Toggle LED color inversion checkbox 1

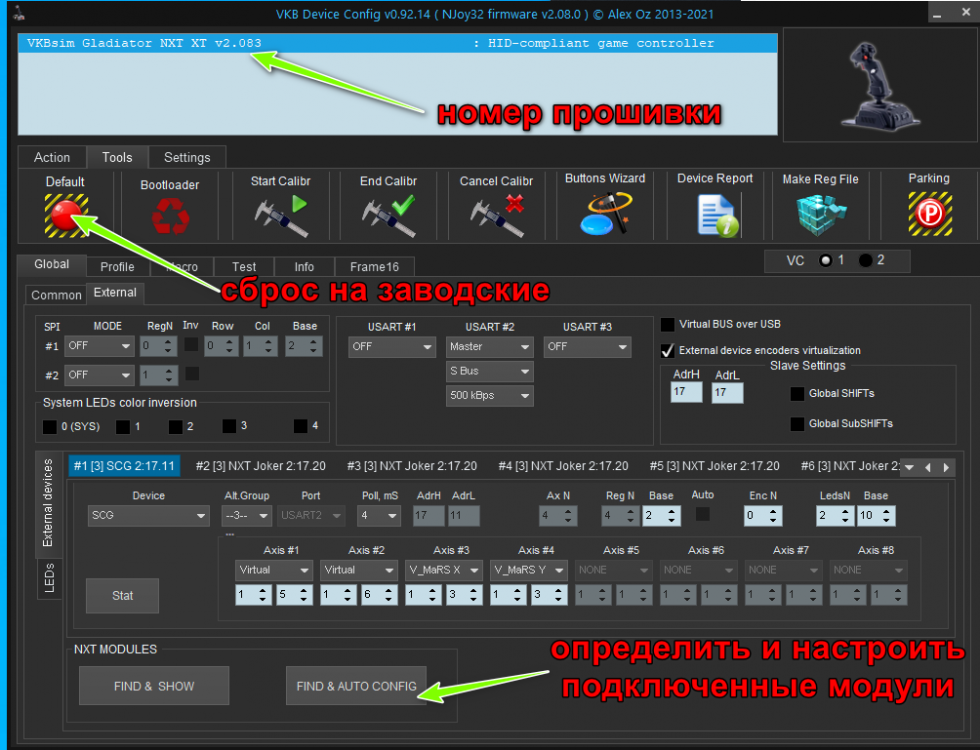click(x=123, y=427)
